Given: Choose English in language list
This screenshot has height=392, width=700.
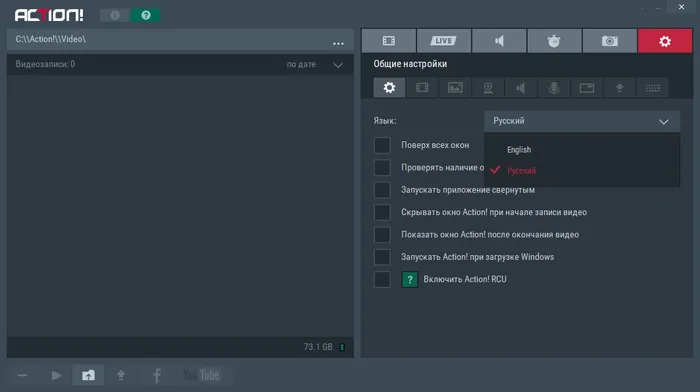Looking at the screenshot, I should [x=519, y=150].
